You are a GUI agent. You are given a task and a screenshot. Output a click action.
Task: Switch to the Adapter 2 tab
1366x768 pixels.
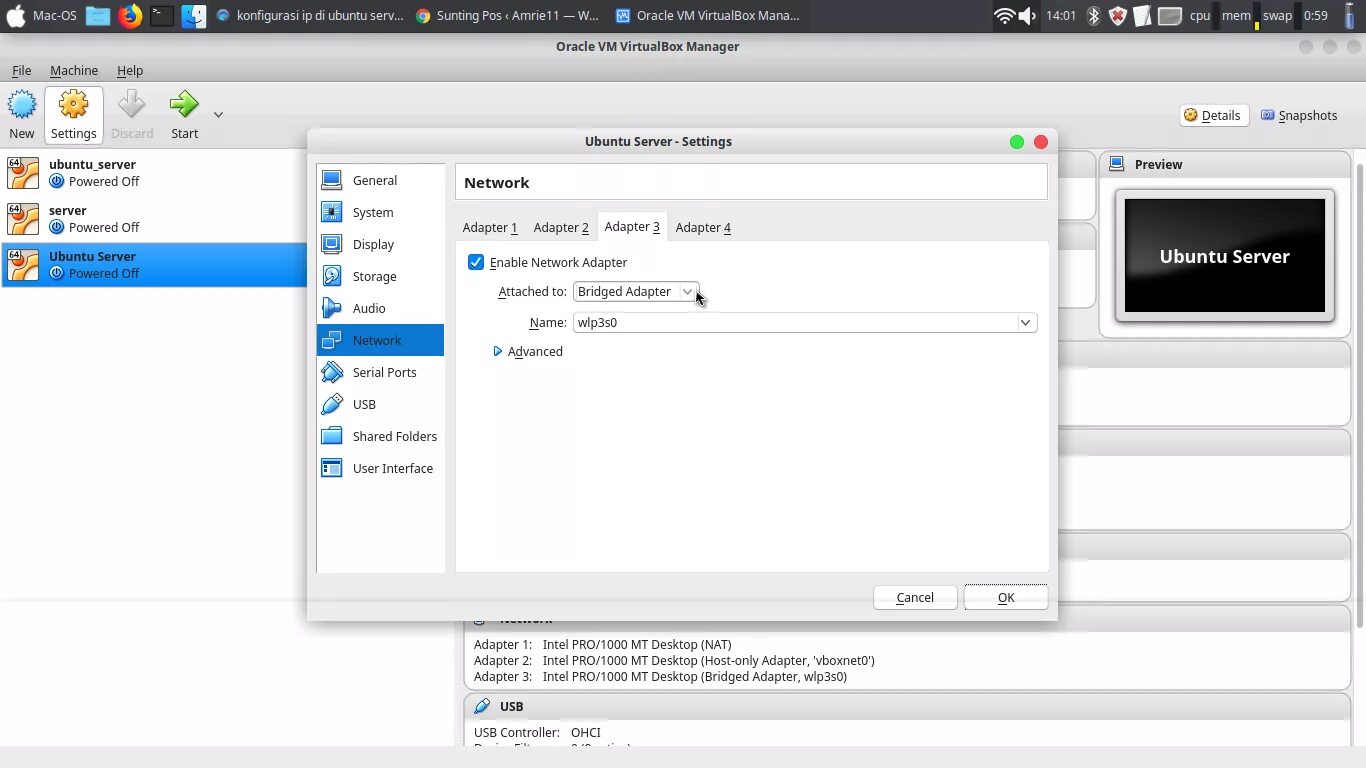[x=561, y=227]
